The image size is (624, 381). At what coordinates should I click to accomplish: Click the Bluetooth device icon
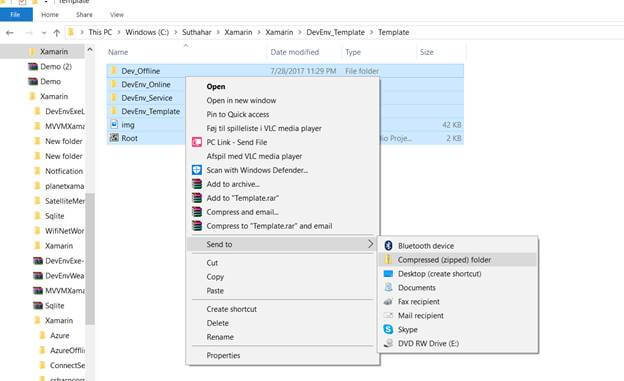[x=388, y=246]
